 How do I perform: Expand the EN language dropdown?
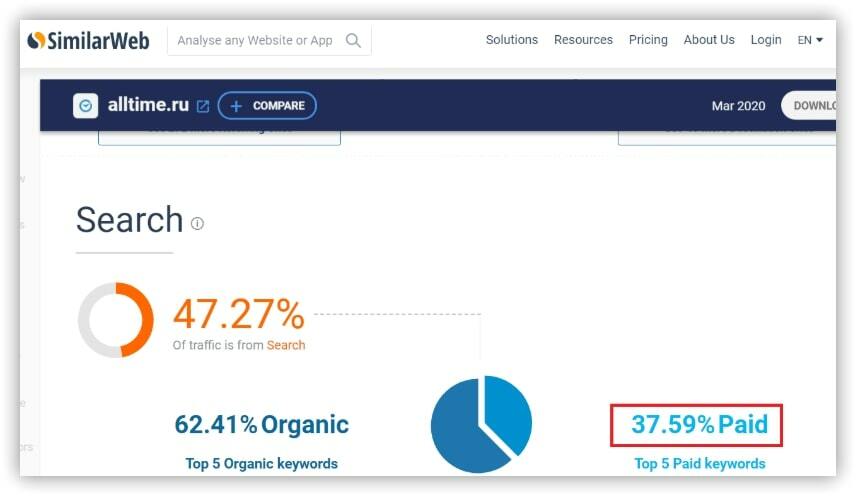coord(810,40)
